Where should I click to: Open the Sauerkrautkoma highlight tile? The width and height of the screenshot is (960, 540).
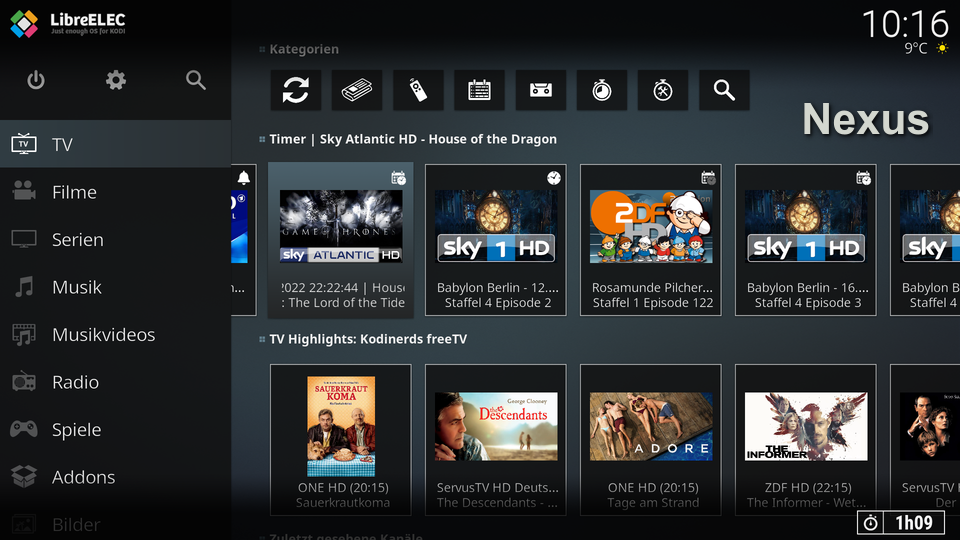coord(341,440)
